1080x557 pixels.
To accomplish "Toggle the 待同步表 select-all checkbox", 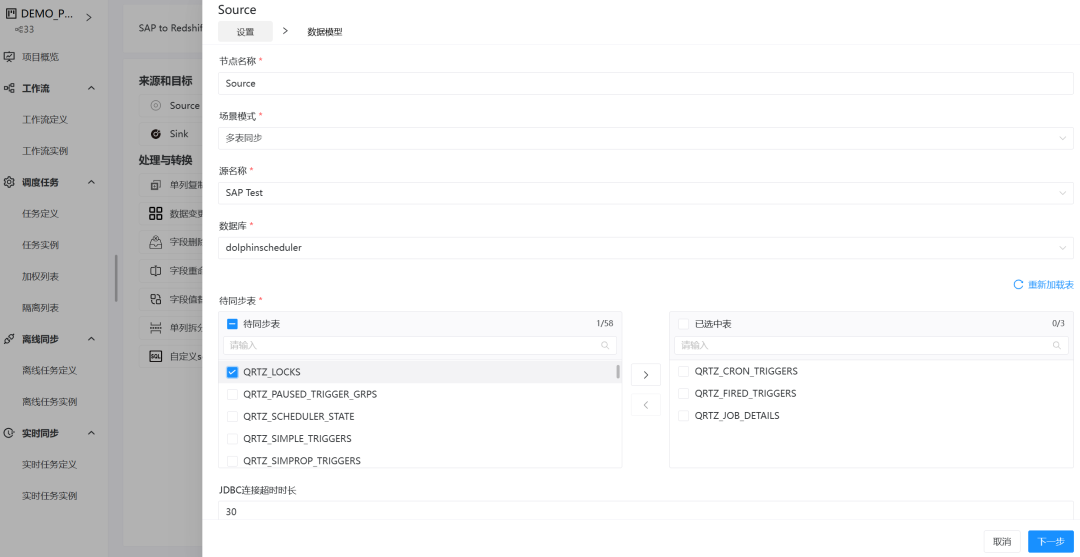I will [x=232, y=324].
